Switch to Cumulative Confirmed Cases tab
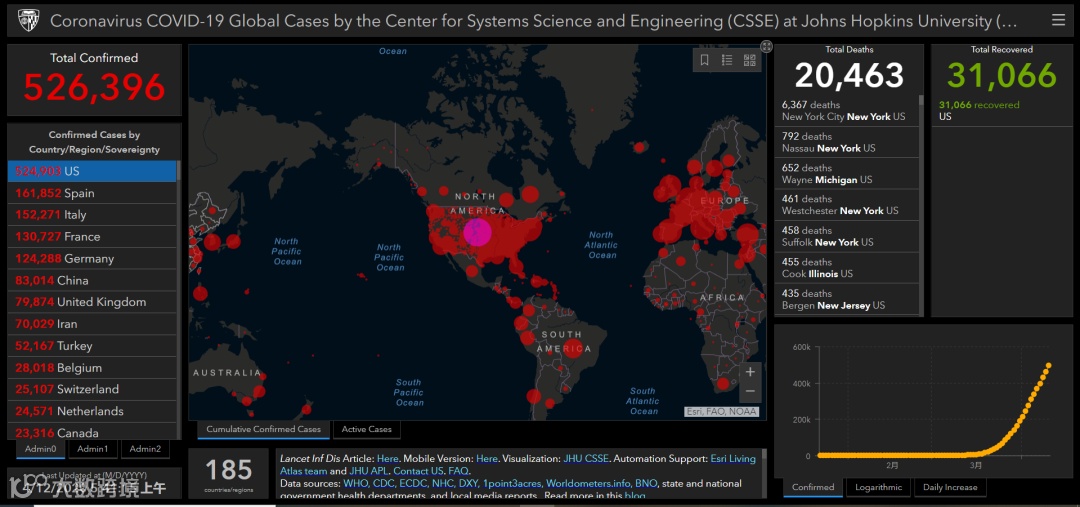 [263, 429]
